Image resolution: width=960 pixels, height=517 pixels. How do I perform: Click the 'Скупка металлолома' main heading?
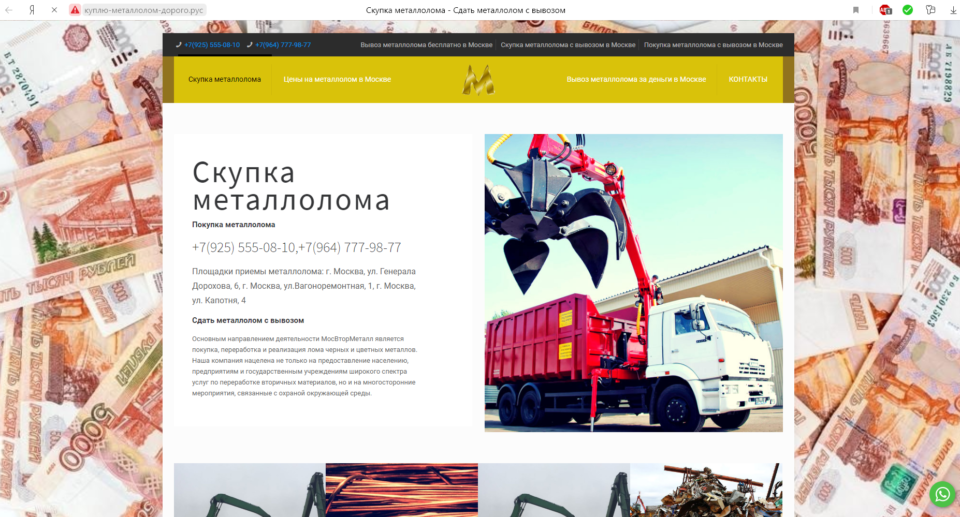[x=291, y=186]
